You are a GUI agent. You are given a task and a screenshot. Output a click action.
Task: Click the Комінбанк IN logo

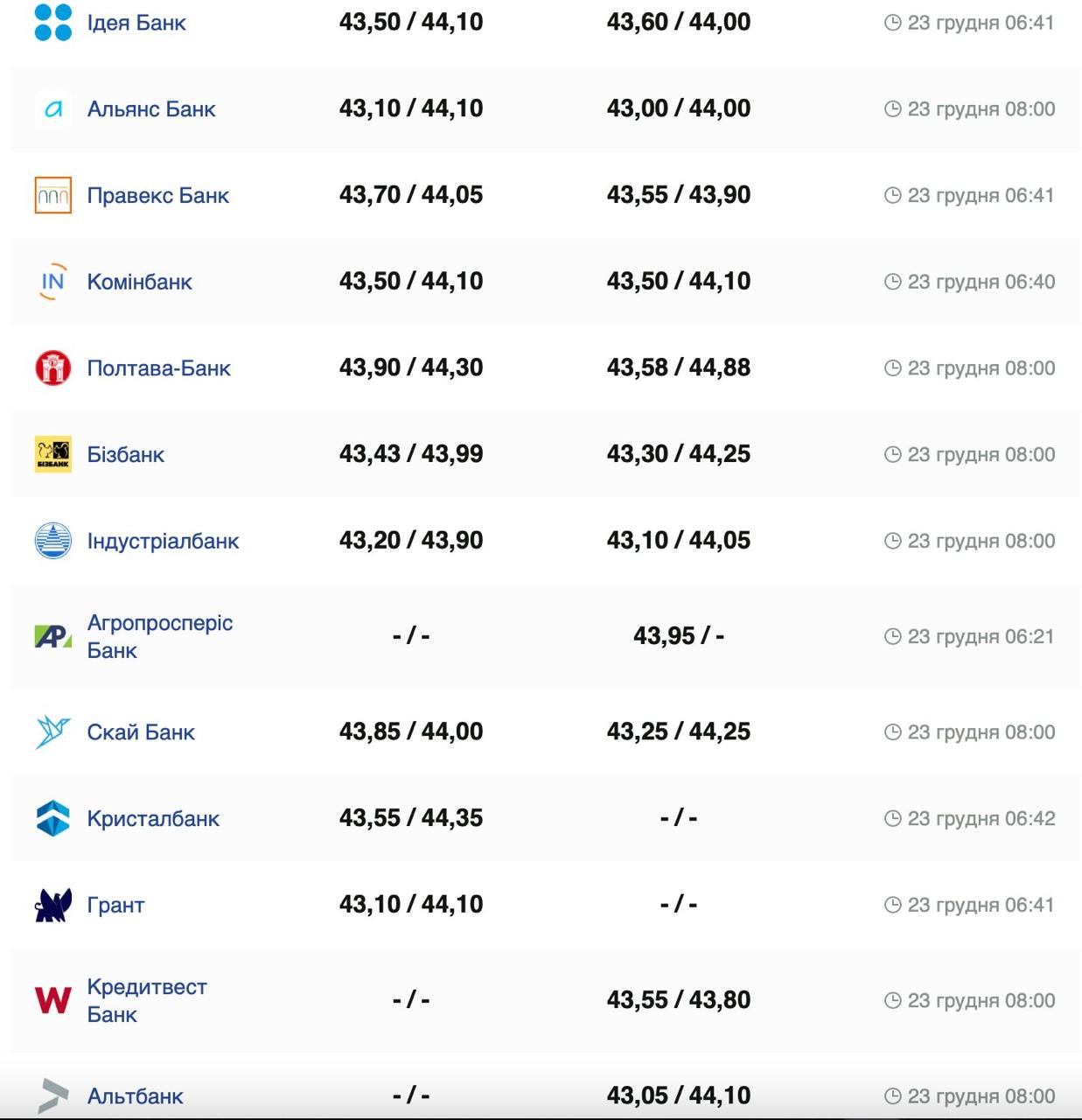pyautogui.click(x=52, y=282)
